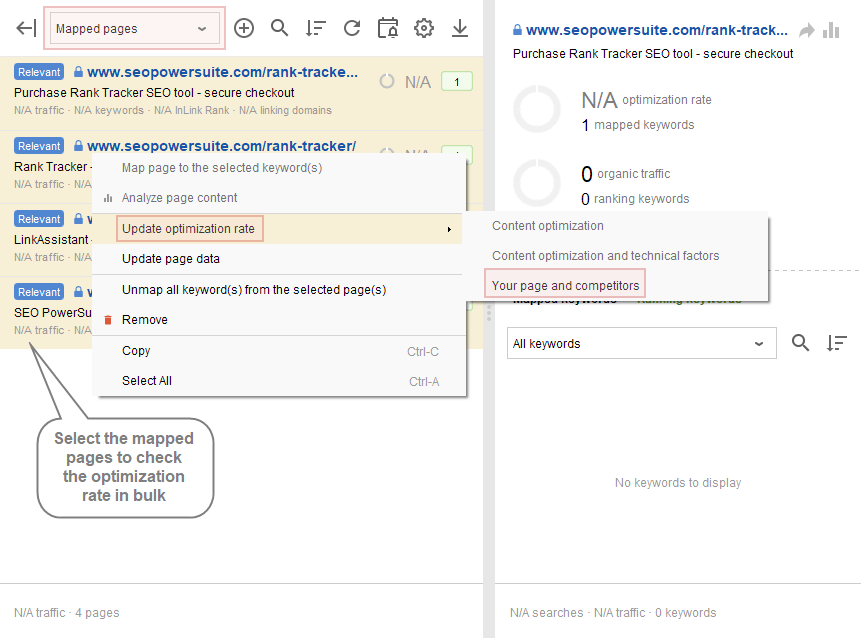Choose Select All from context menu

279,380
